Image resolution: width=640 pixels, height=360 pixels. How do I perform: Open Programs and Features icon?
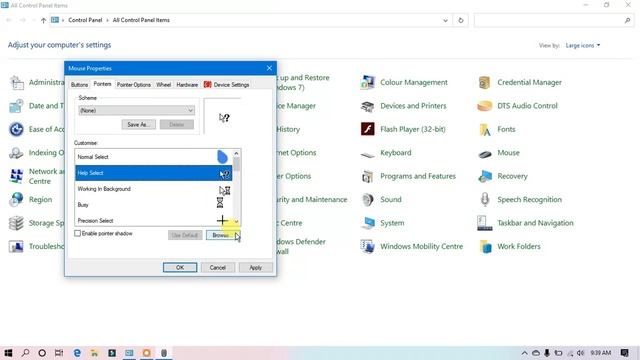(x=367, y=176)
